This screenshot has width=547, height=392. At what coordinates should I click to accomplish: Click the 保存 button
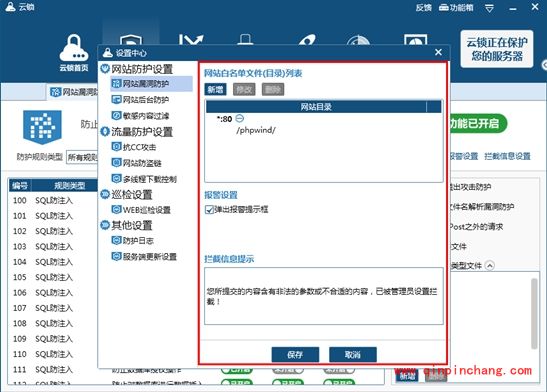tap(295, 355)
